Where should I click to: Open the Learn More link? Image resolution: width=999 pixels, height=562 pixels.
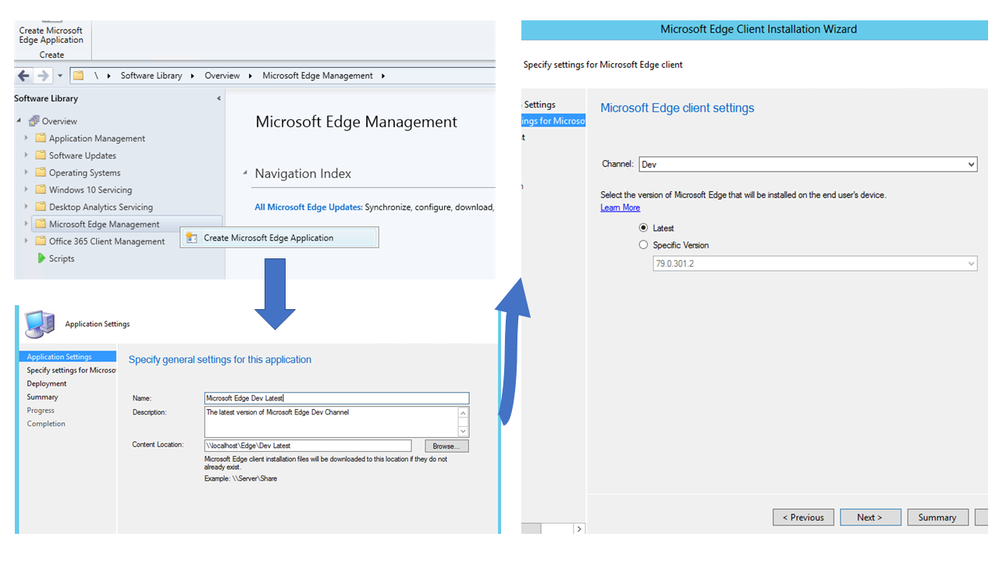[620, 208]
